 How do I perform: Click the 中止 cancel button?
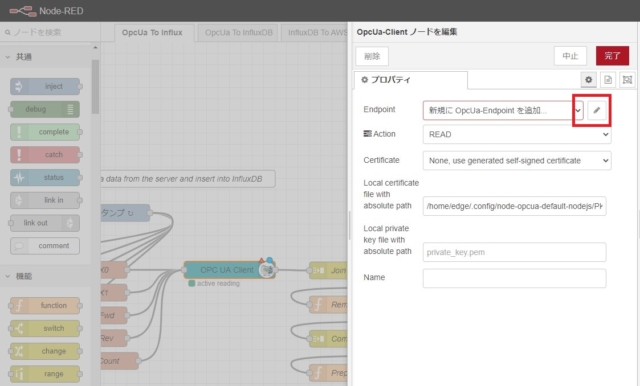[x=570, y=56]
